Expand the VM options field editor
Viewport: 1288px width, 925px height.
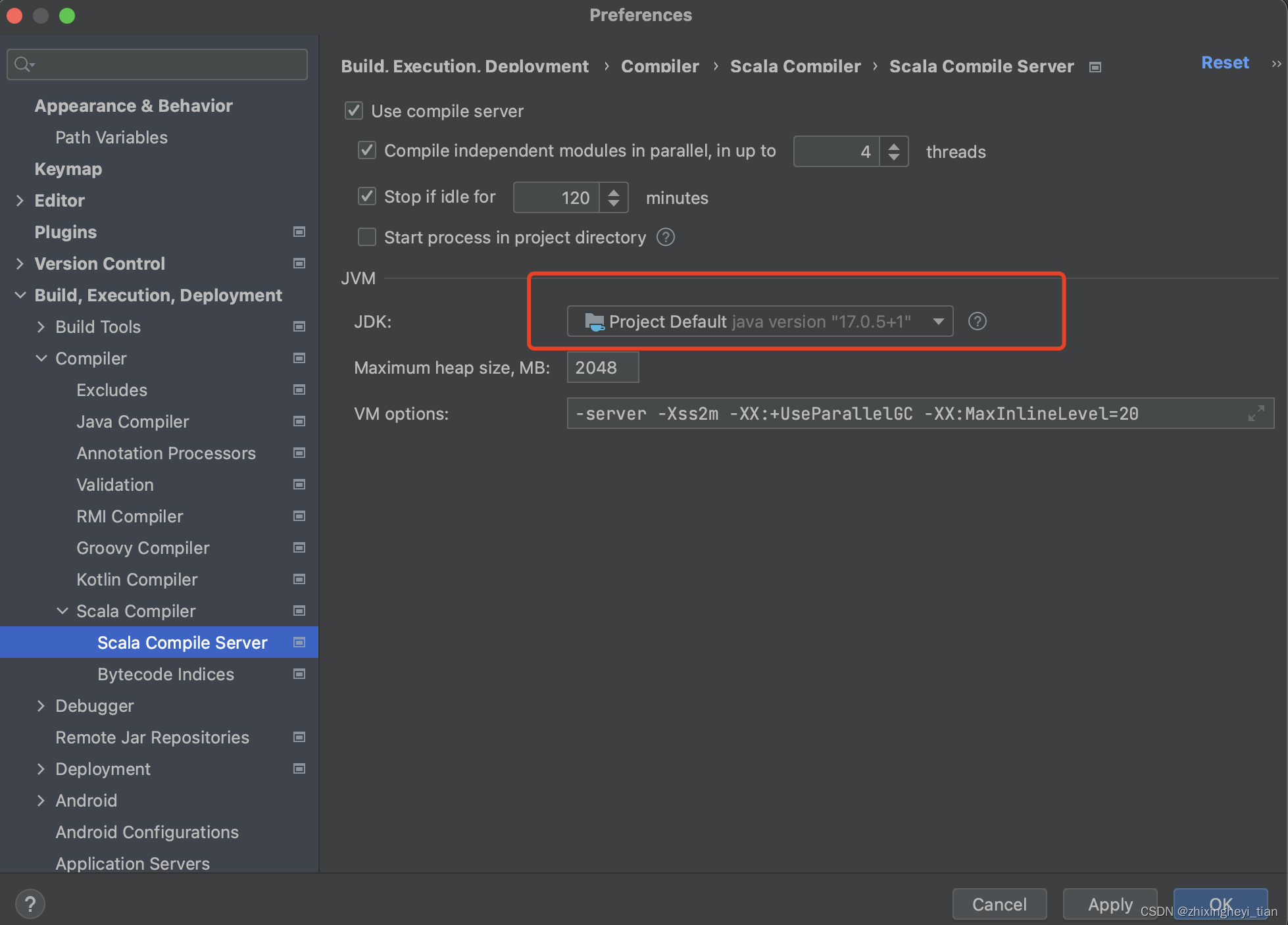click(1256, 413)
